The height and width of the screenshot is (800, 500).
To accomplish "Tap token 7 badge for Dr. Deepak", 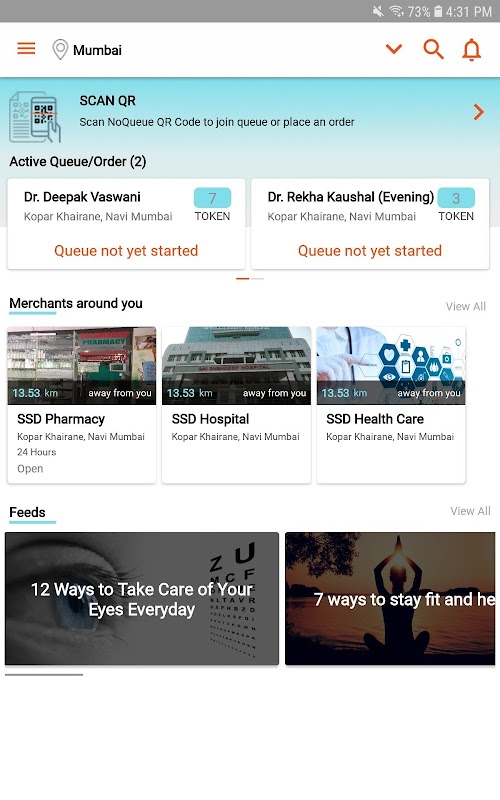I will pos(212,198).
